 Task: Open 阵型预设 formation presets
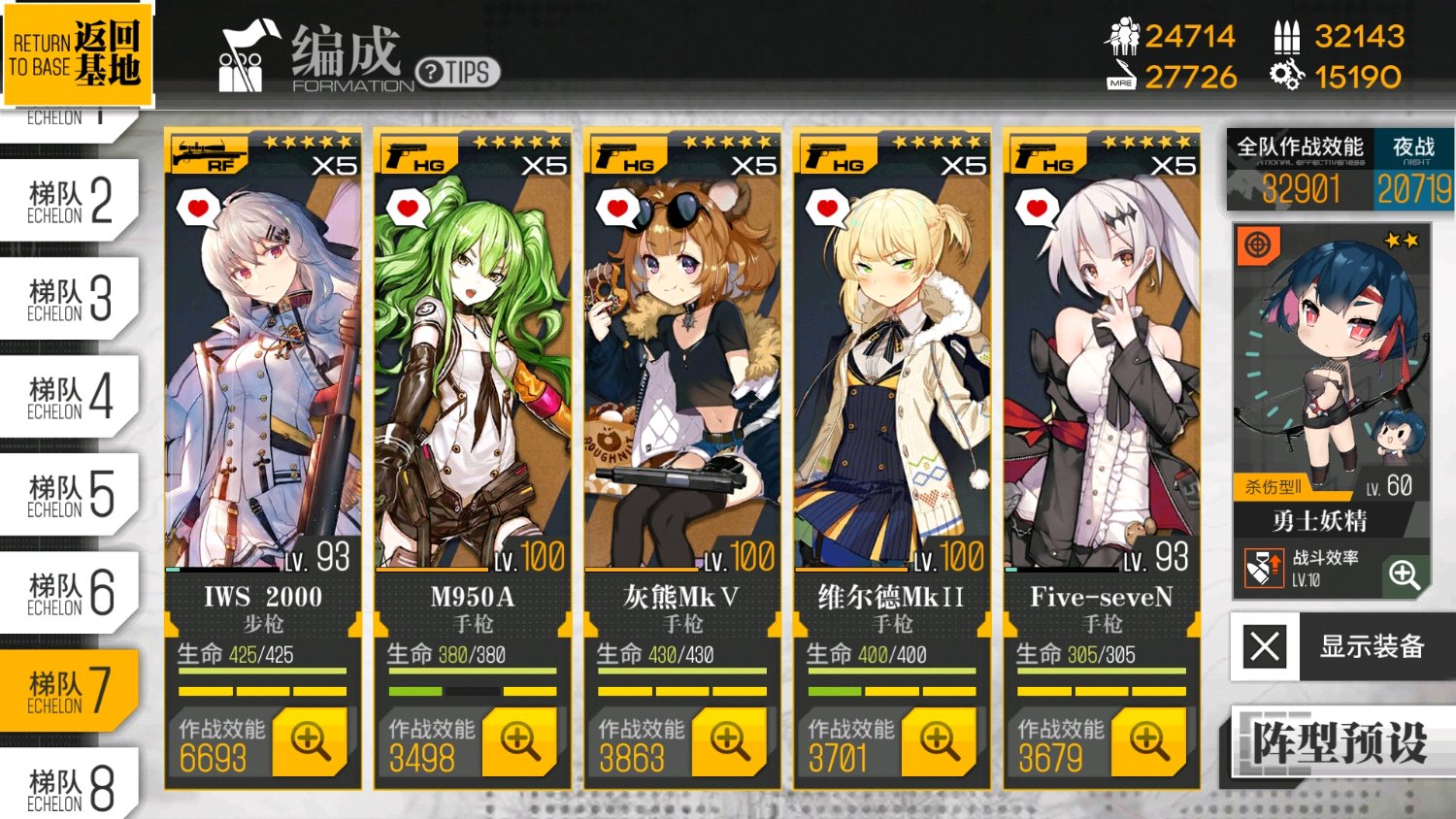coord(1340,743)
